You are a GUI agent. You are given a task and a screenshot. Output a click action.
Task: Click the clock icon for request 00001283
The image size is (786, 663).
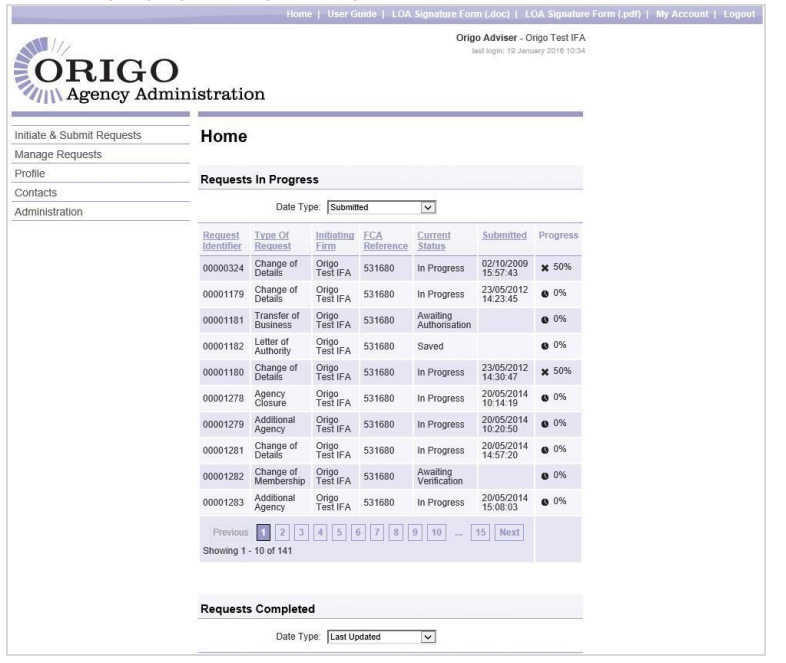tap(545, 503)
